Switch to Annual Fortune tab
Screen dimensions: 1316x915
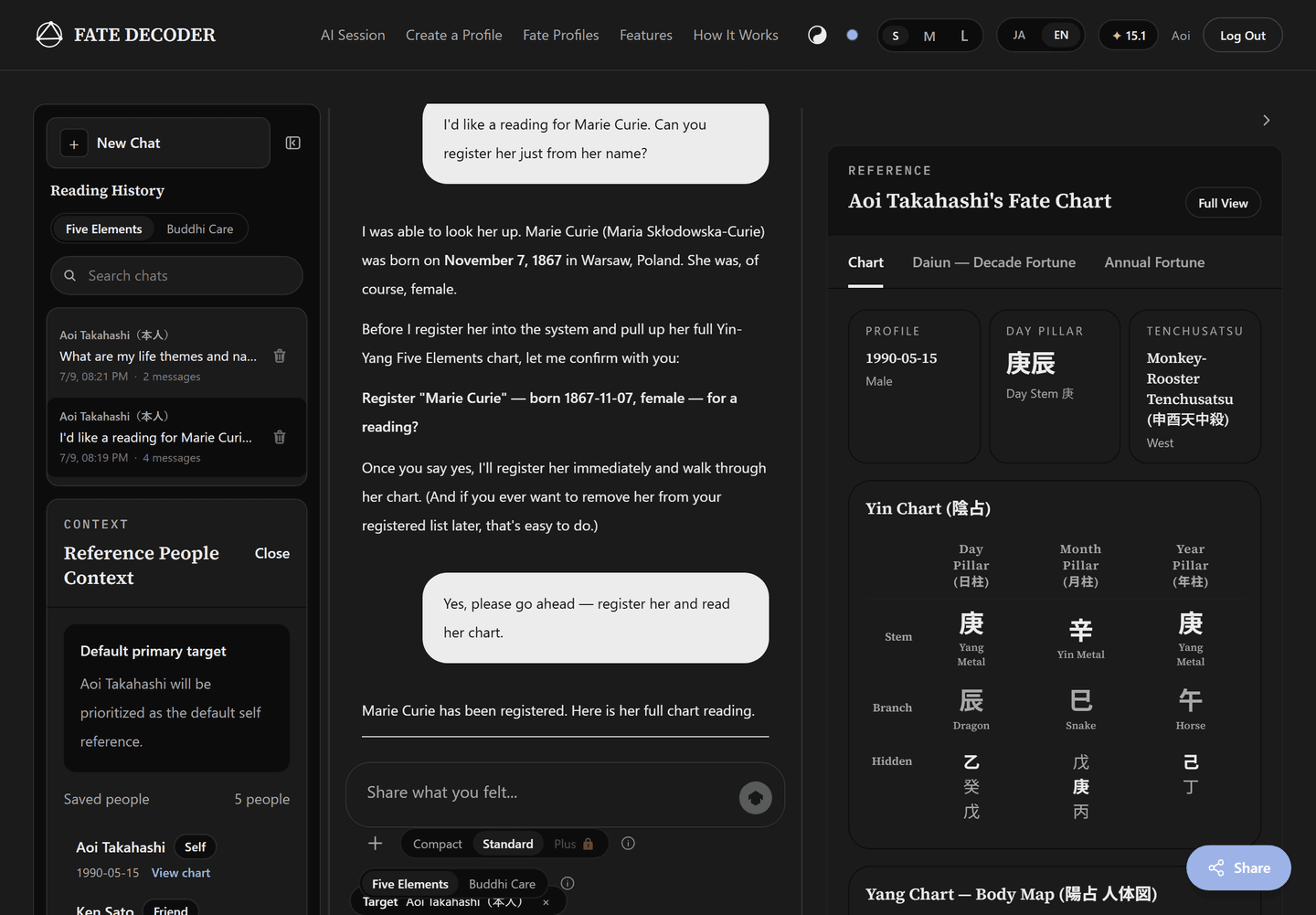pyautogui.click(x=1154, y=262)
